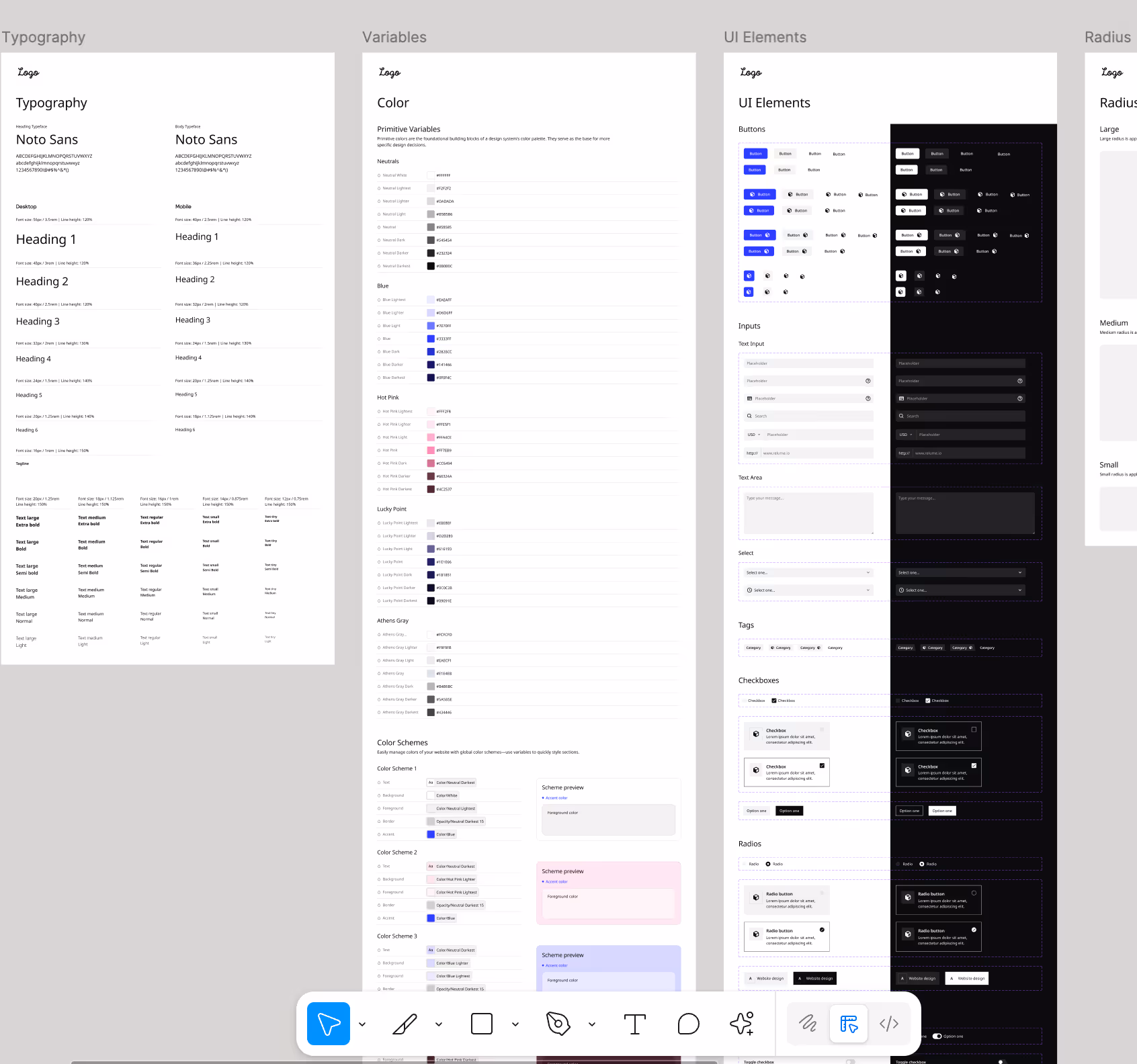This screenshot has width=1137, height=1064.
Task: Switch to Design mode icon
Action: [849, 1024]
